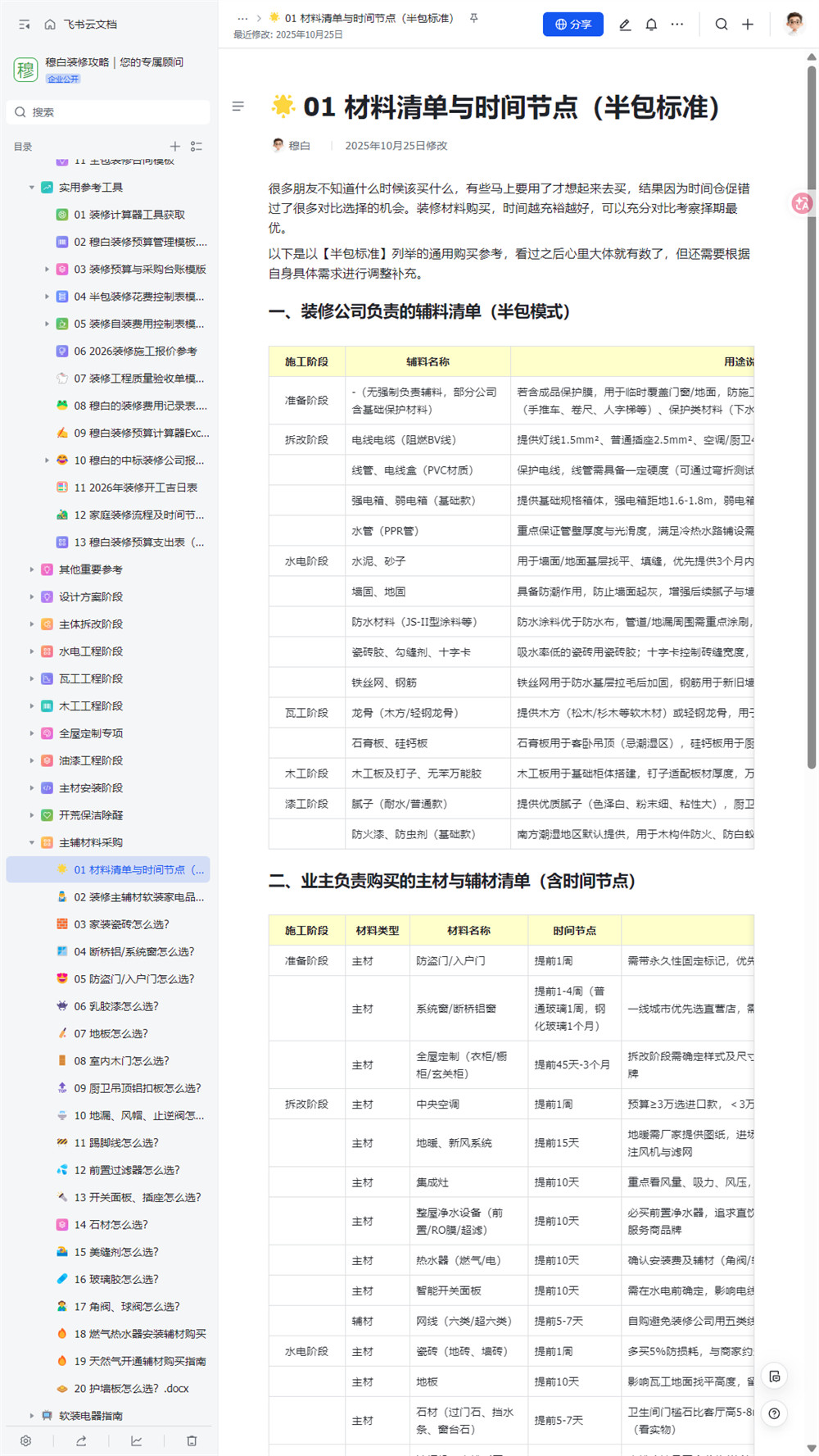Open 15 美缝剂怎么选 page
The image size is (819, 1456).
[116, 1252]
